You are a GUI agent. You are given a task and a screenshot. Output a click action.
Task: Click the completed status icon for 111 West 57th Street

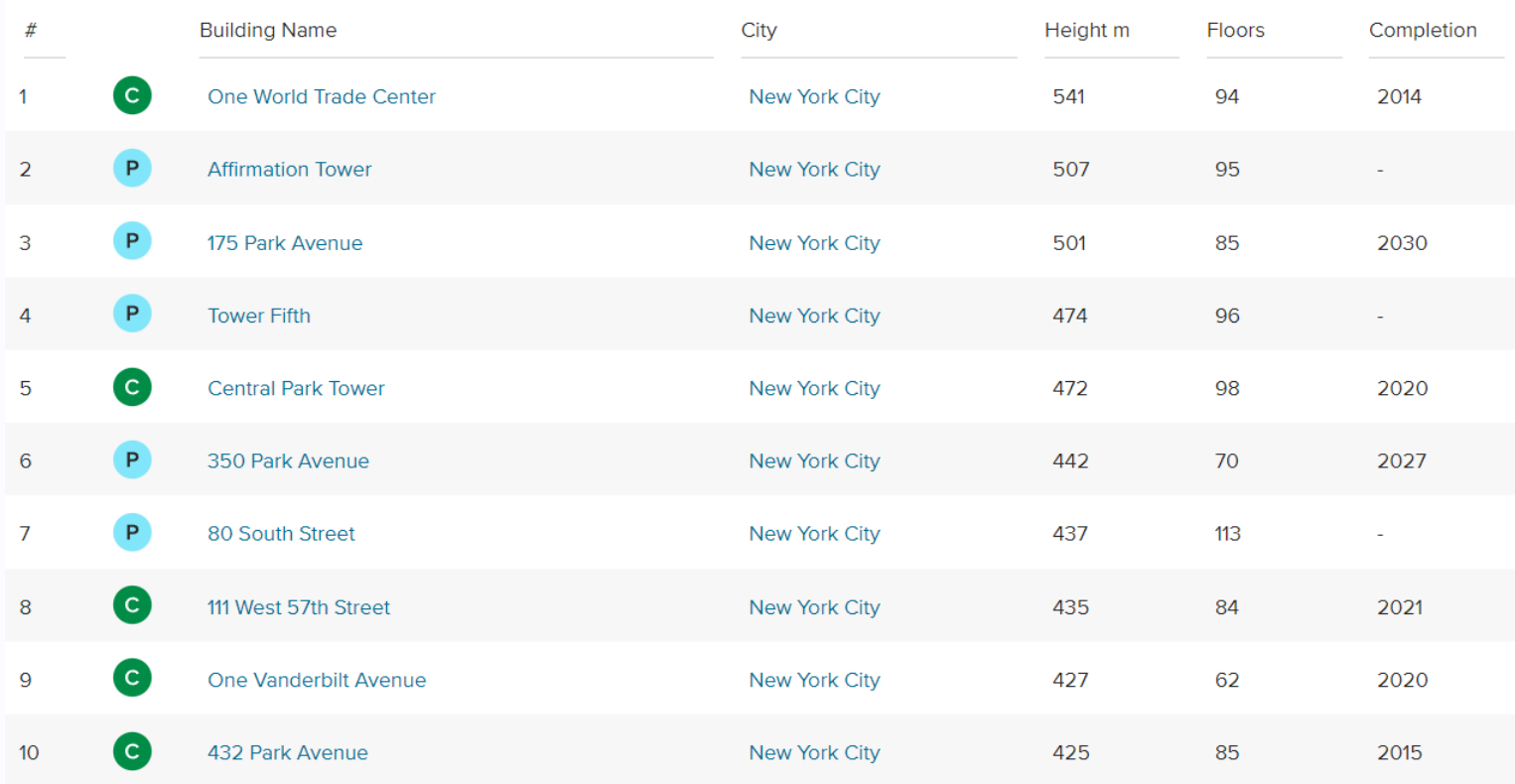(132, 605)
